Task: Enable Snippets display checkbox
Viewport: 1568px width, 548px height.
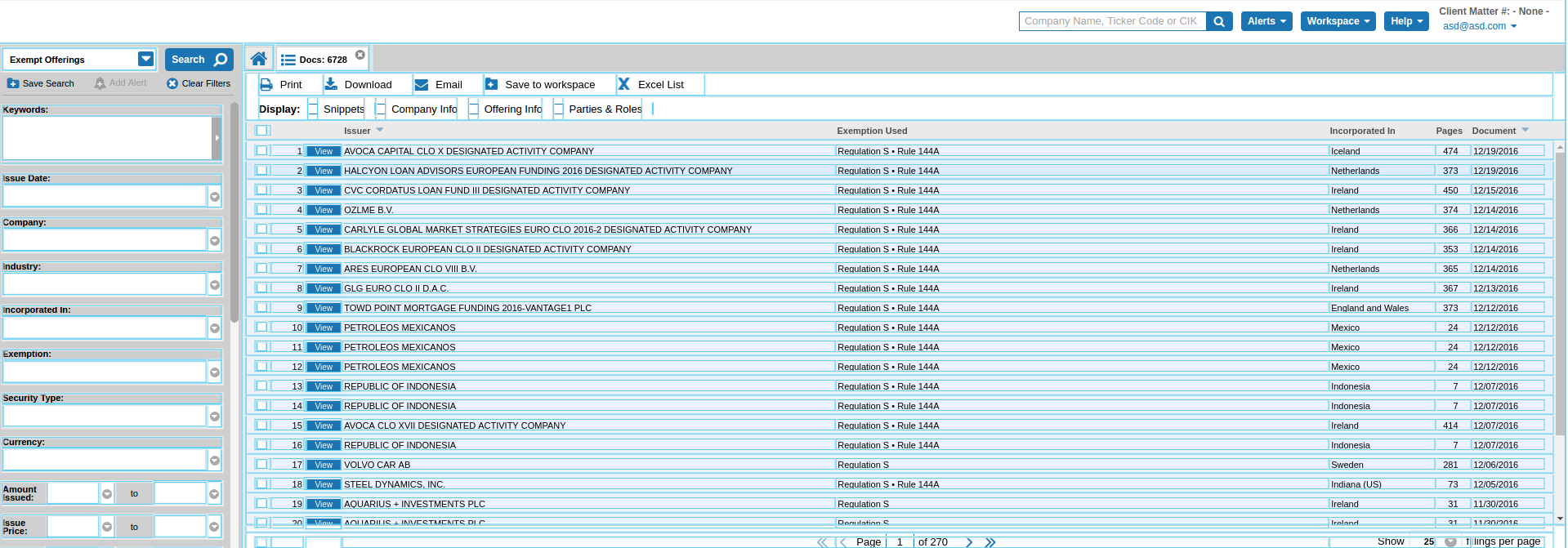Action: [x=313, y=109]
